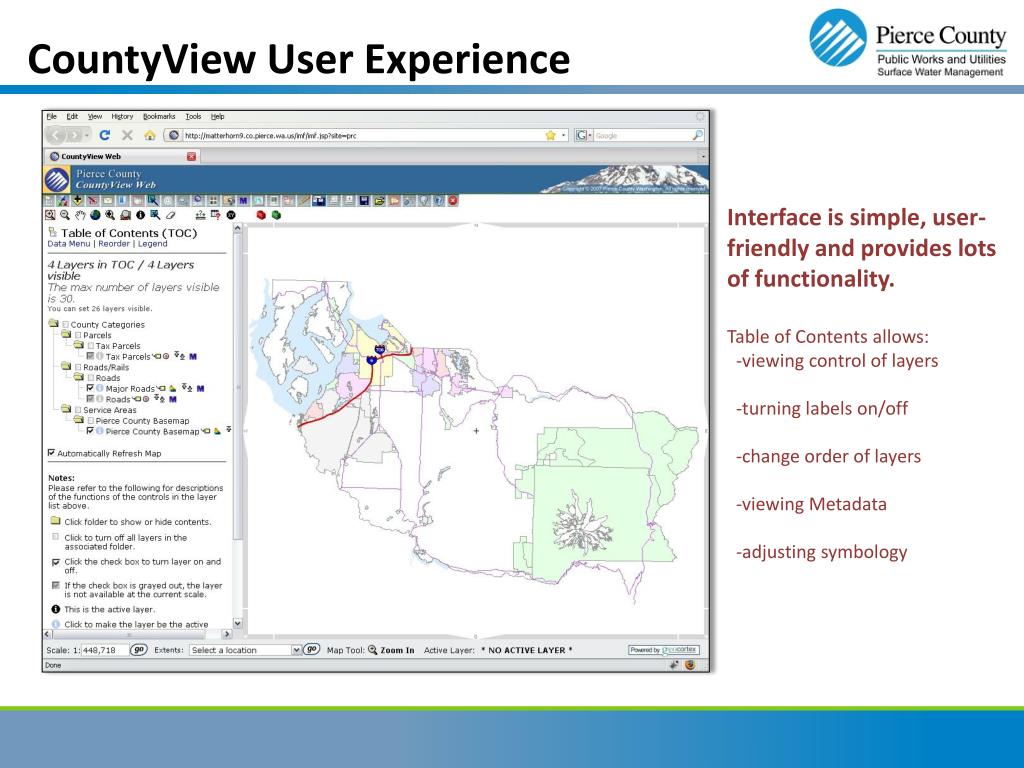
Task: Click the blue question mark Help icon
Action: (439, 200)
